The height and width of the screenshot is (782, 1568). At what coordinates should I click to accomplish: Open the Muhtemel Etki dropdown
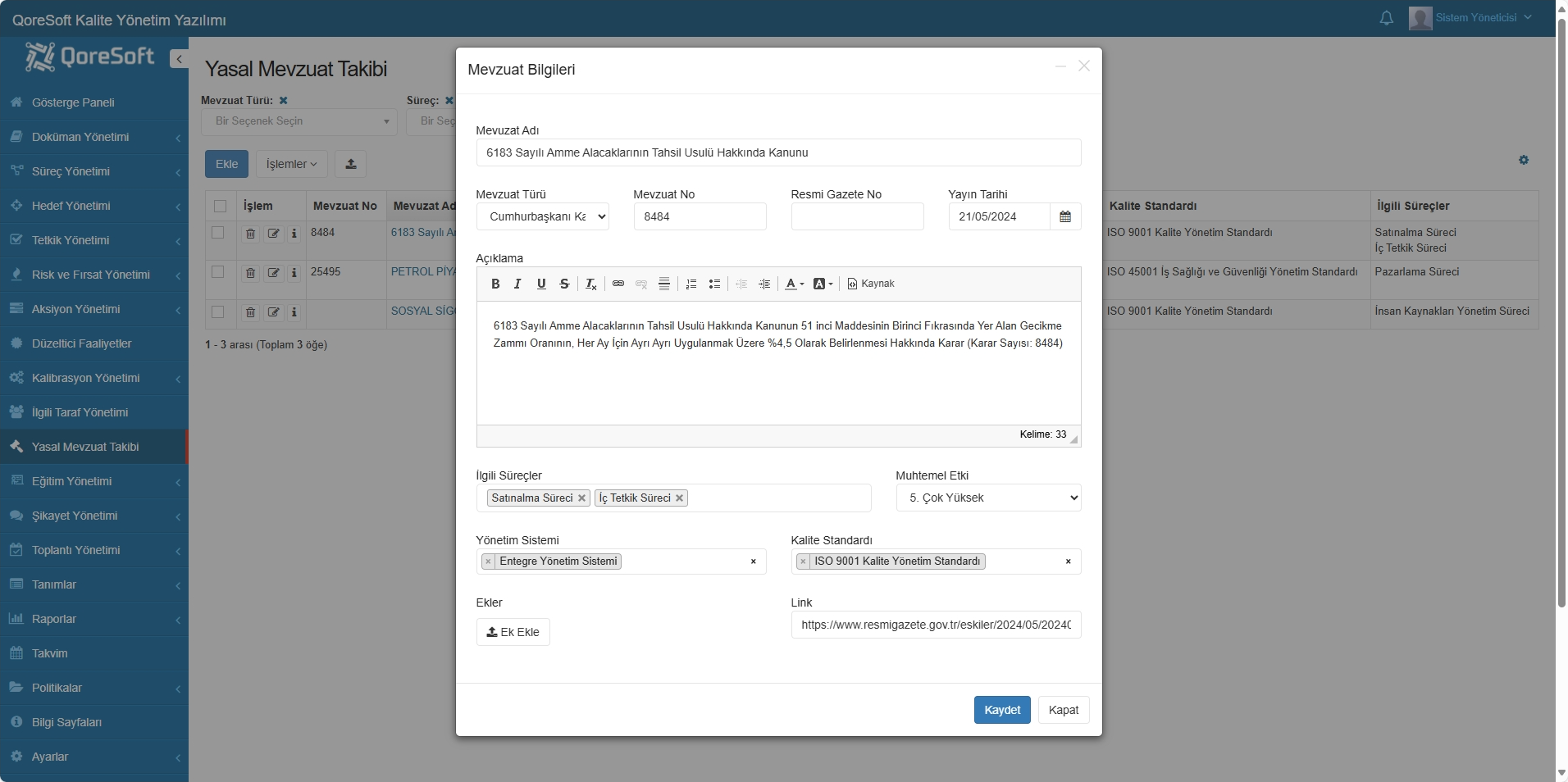pyautogui.click(x=988, y=498)
